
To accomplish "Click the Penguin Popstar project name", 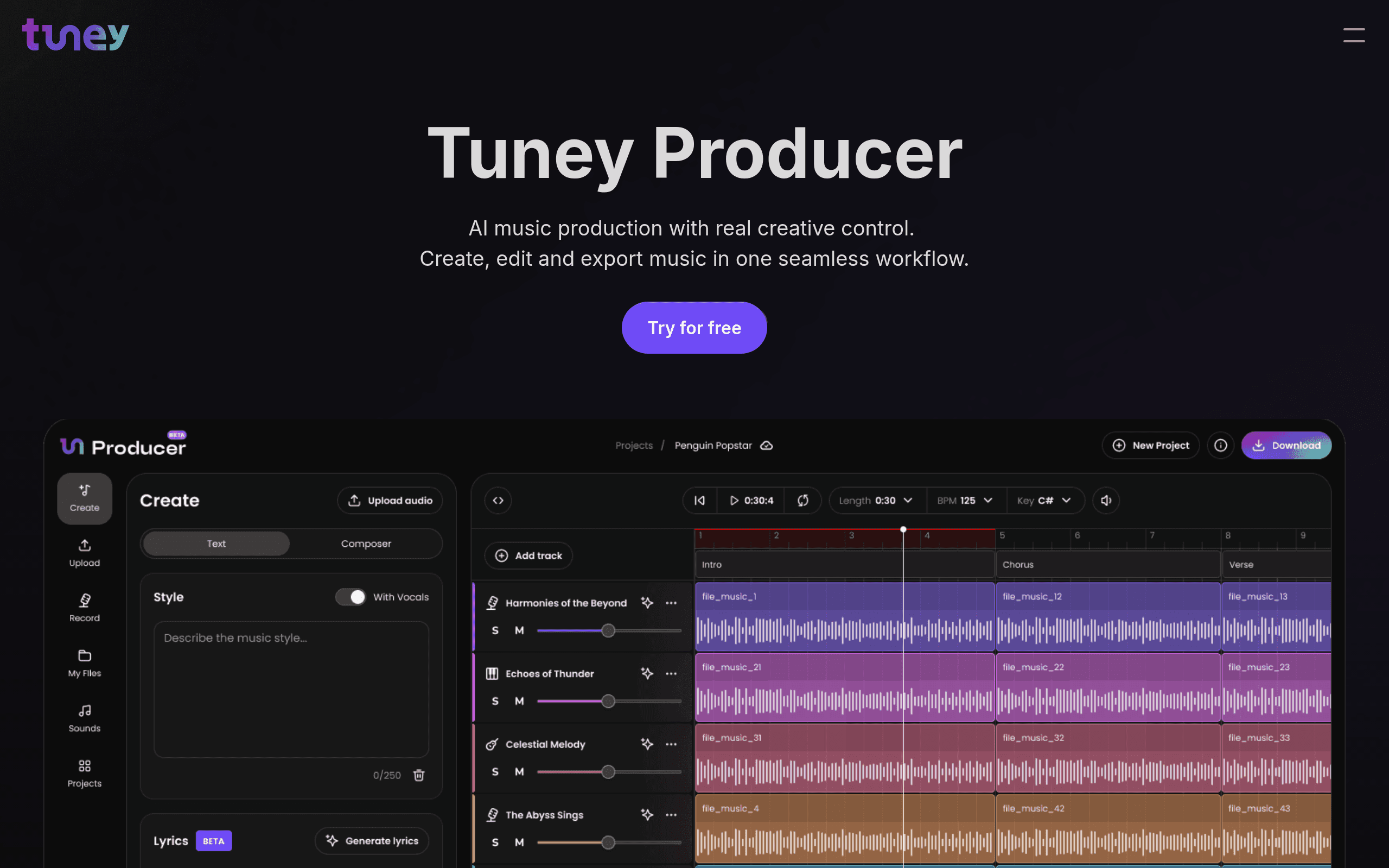I will [713, 445].
